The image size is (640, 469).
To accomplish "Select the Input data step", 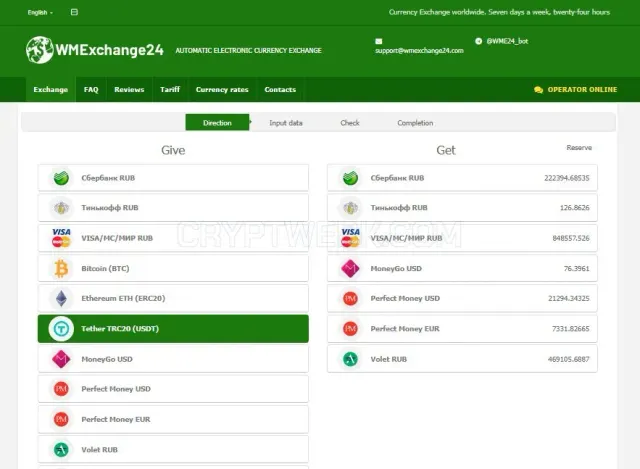I will point(286,123).
